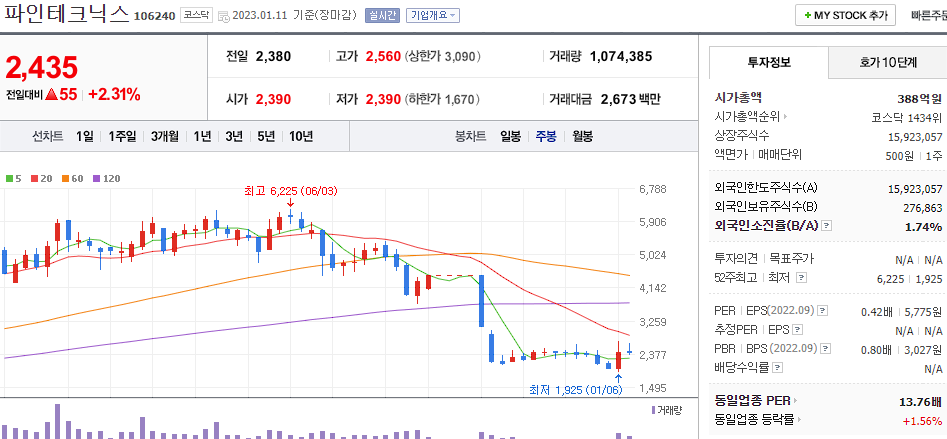Click the plus icon in MY STOCK 추가
947x439 pixels.
point(807,16)
